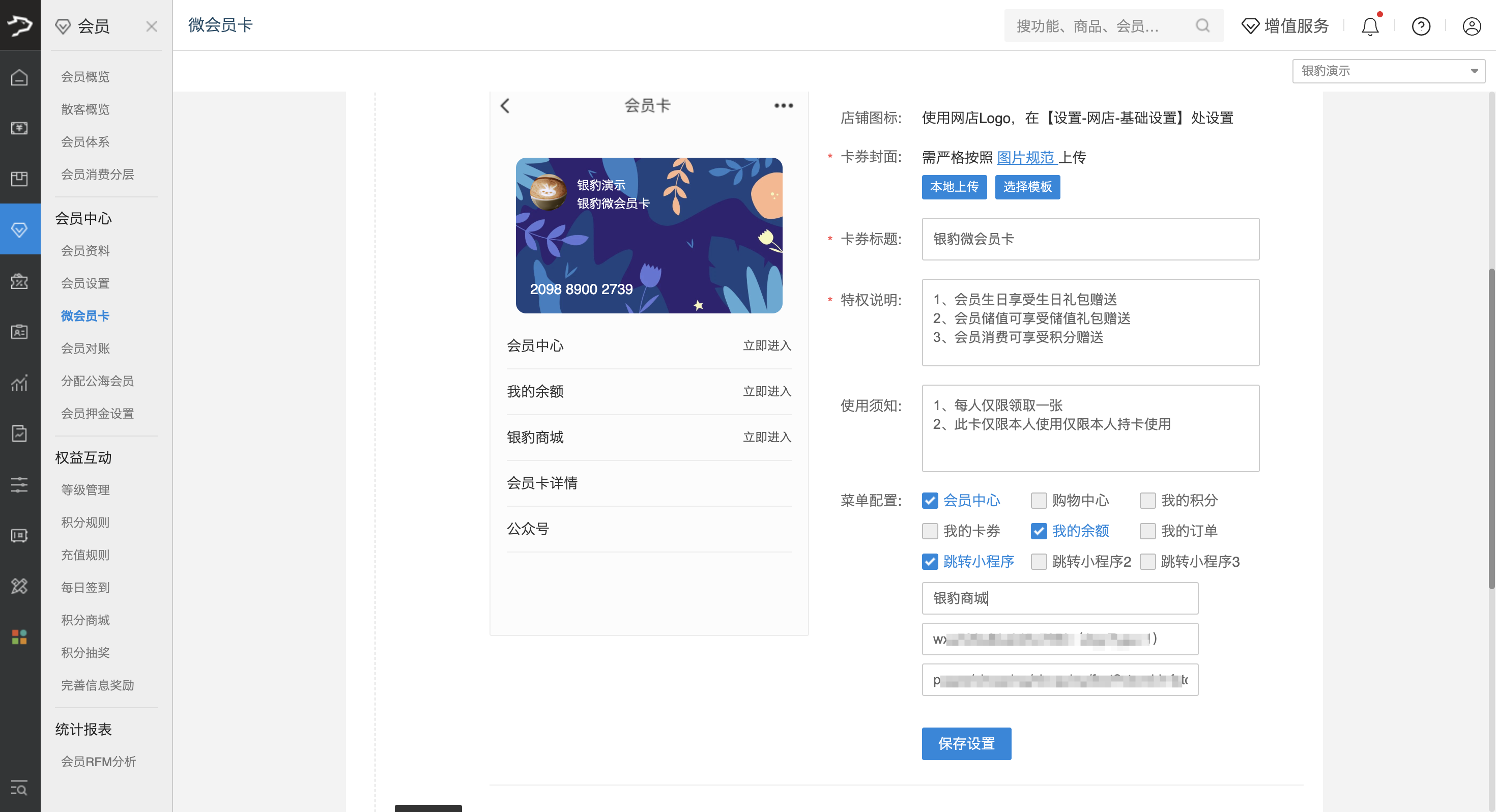Image resolution: width=1496 pixels, height=812 pixels.
Task: Click 立即进入 beside 会员中心
Action: click(x=767, y=345)
